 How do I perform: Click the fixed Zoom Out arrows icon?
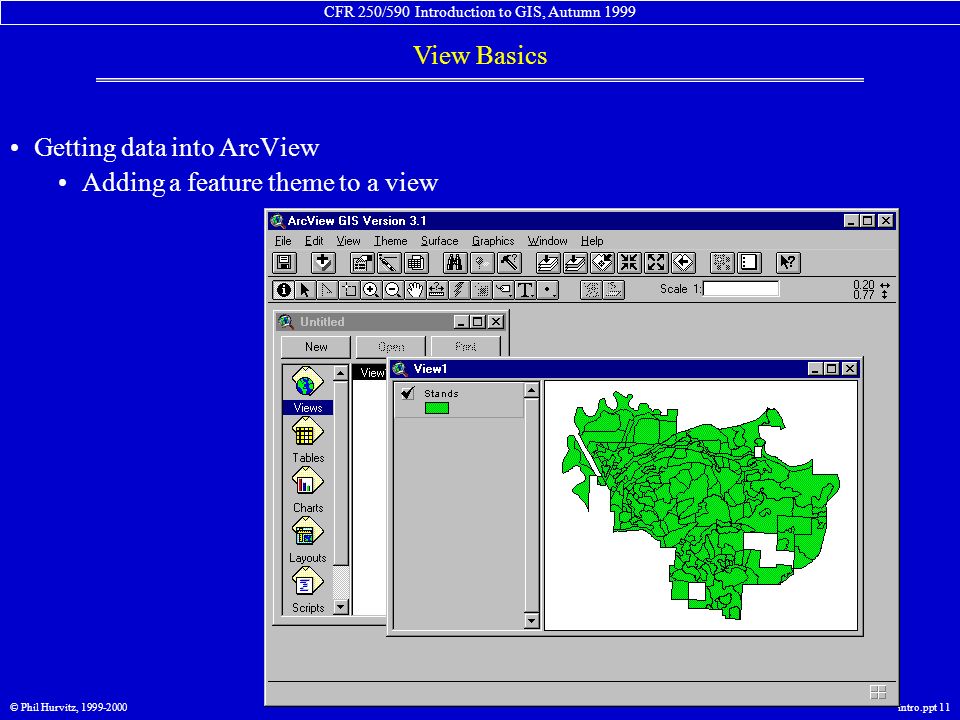coord(656,263)
